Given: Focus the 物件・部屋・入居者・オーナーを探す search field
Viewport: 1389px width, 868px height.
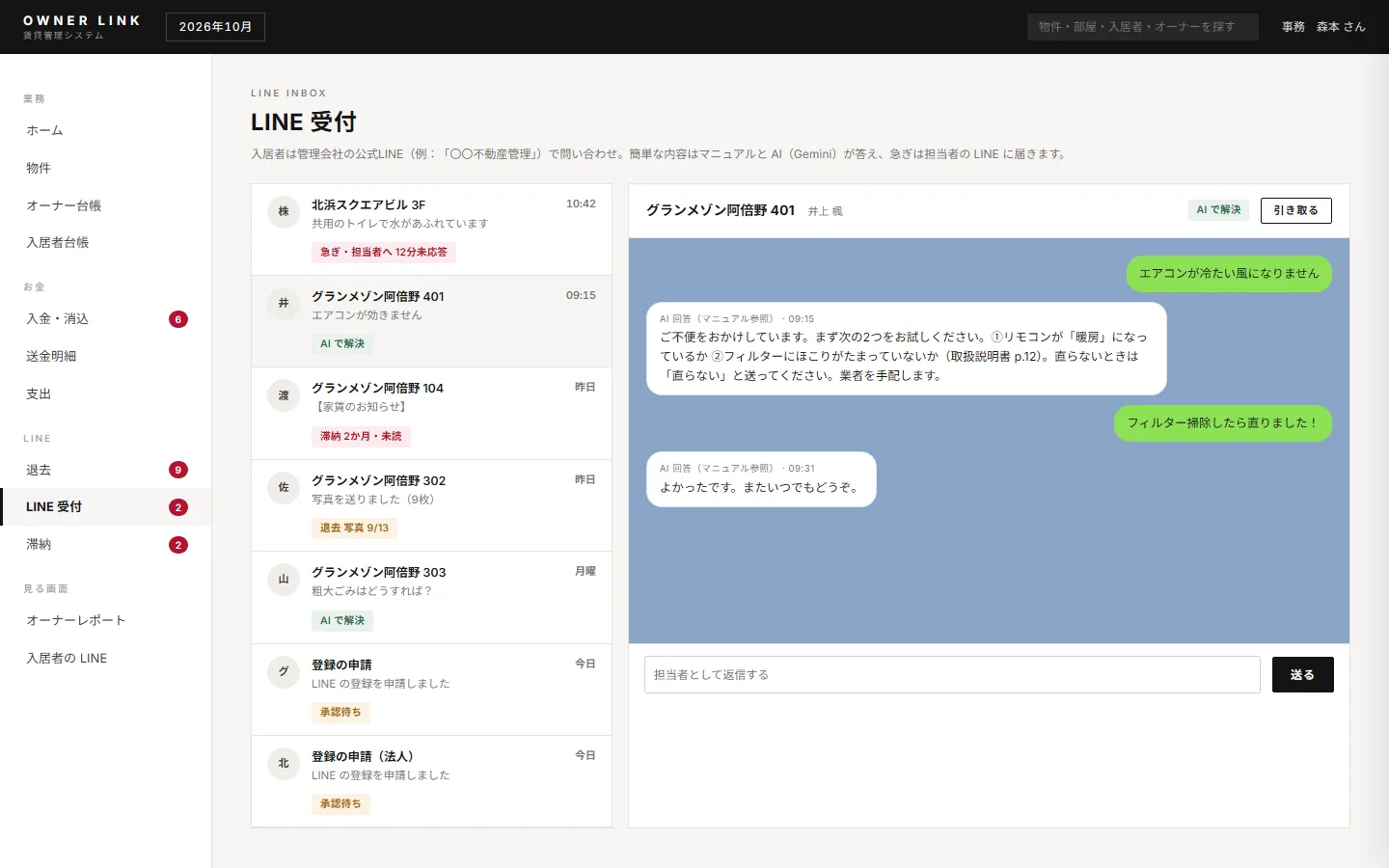Looking at the screenshot, I should tap(1143, 27).
